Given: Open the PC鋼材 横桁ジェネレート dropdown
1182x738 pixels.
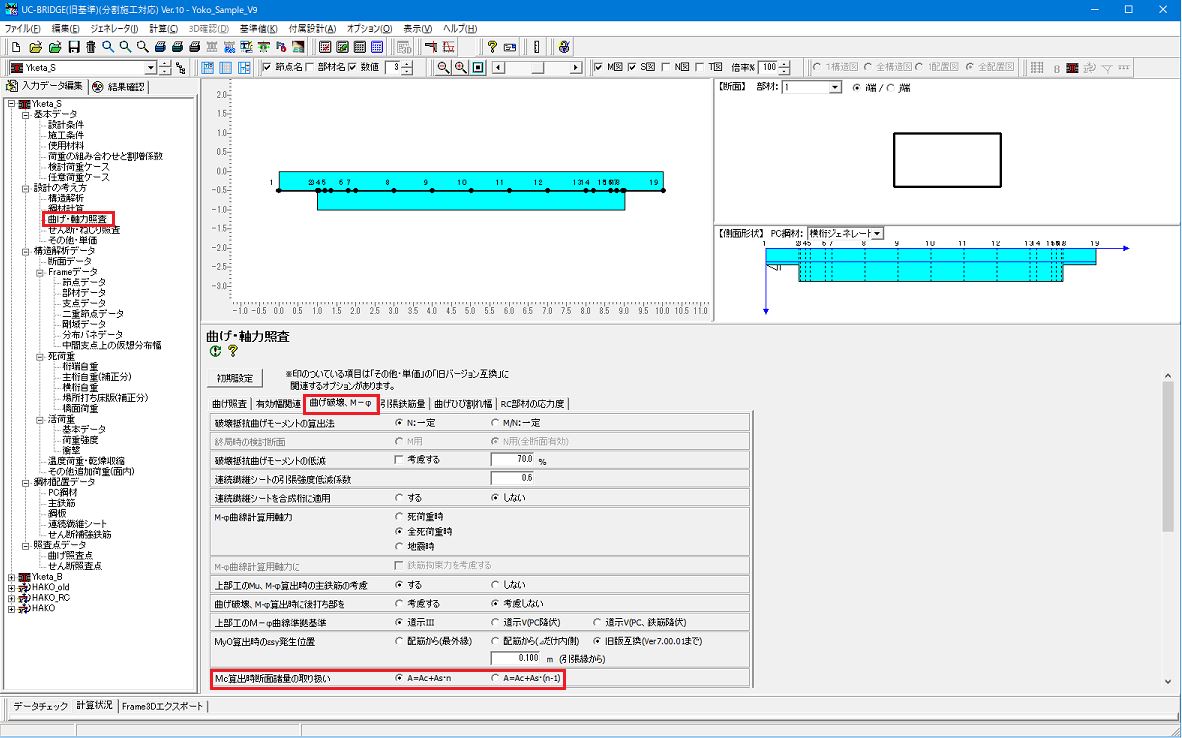Looking at the screenshot, I should [877, 234].
